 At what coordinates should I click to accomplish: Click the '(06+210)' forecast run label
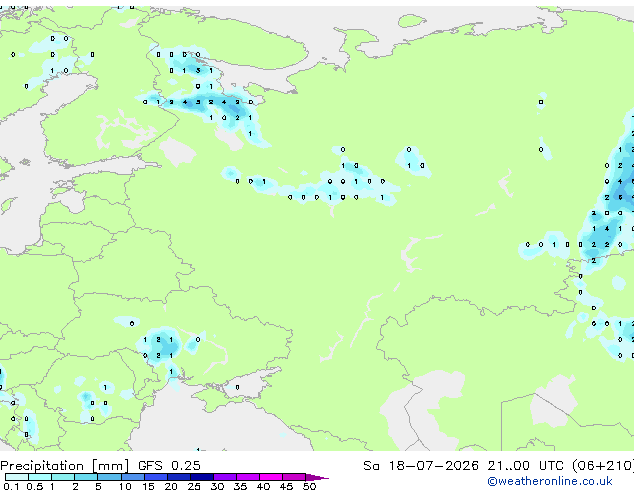click(603, 466)
